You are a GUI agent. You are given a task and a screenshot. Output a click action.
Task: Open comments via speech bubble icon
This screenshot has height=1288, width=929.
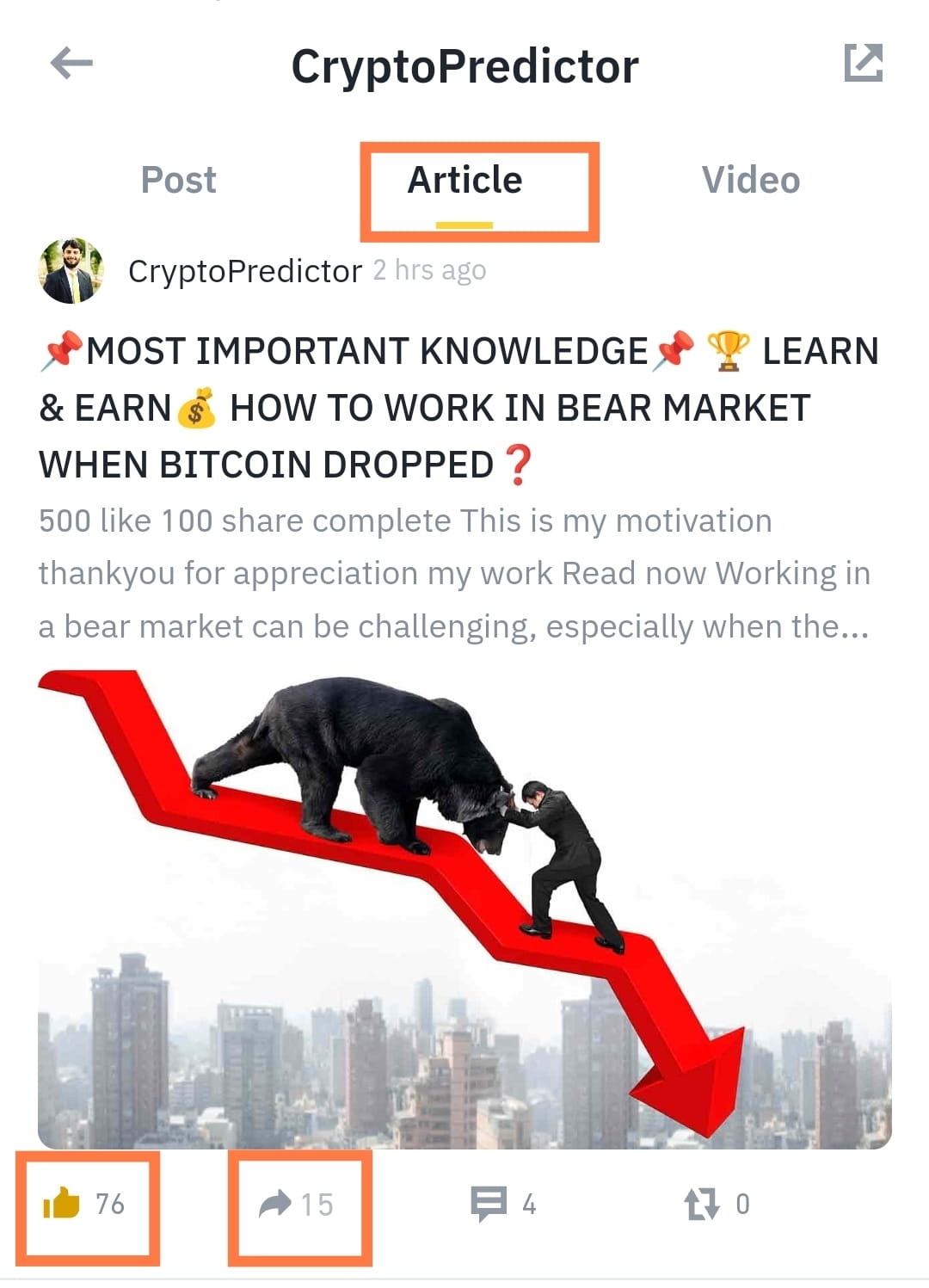tap(489, 1204)
